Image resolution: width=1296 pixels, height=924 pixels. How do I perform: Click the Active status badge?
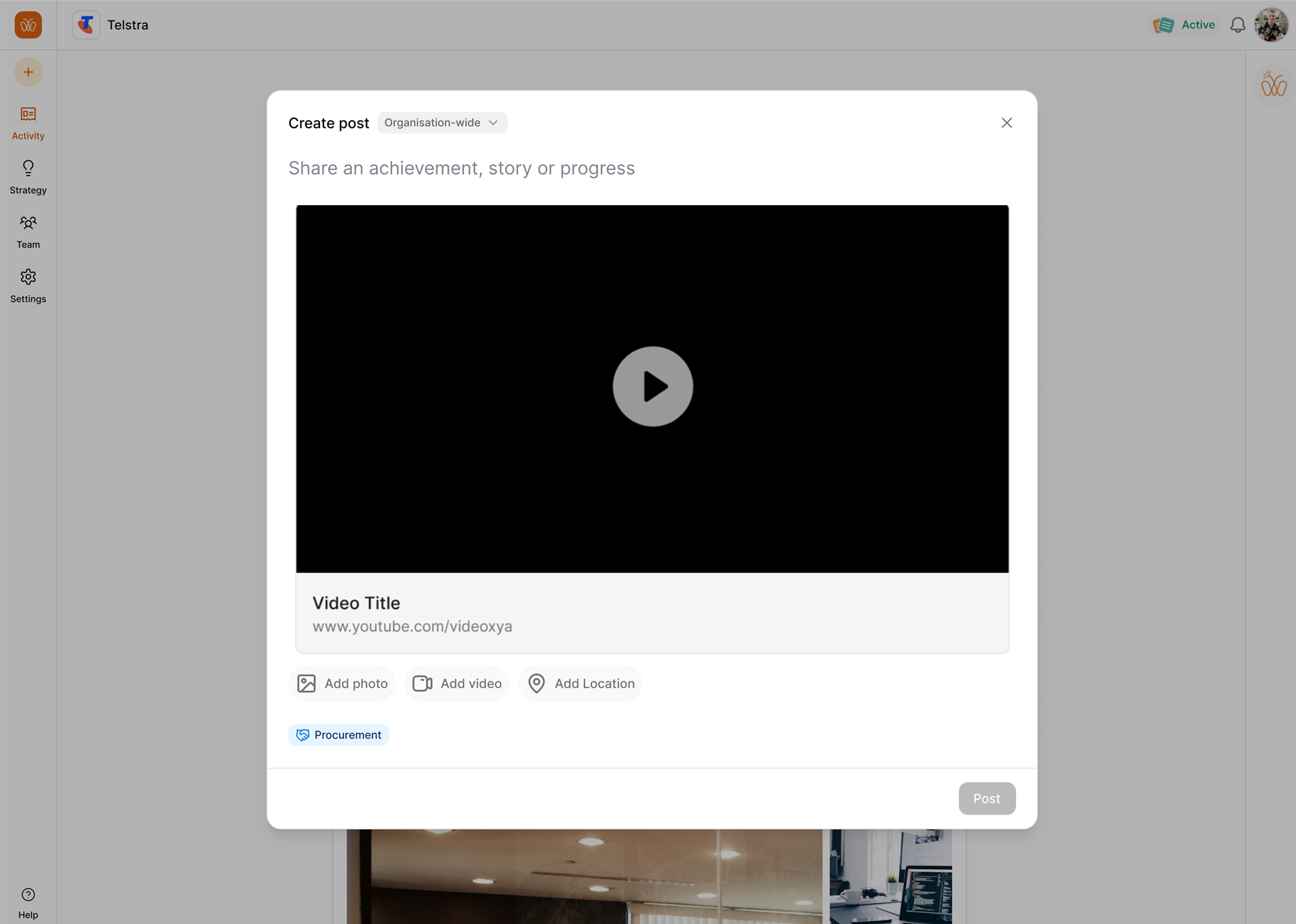(1185, 25)
